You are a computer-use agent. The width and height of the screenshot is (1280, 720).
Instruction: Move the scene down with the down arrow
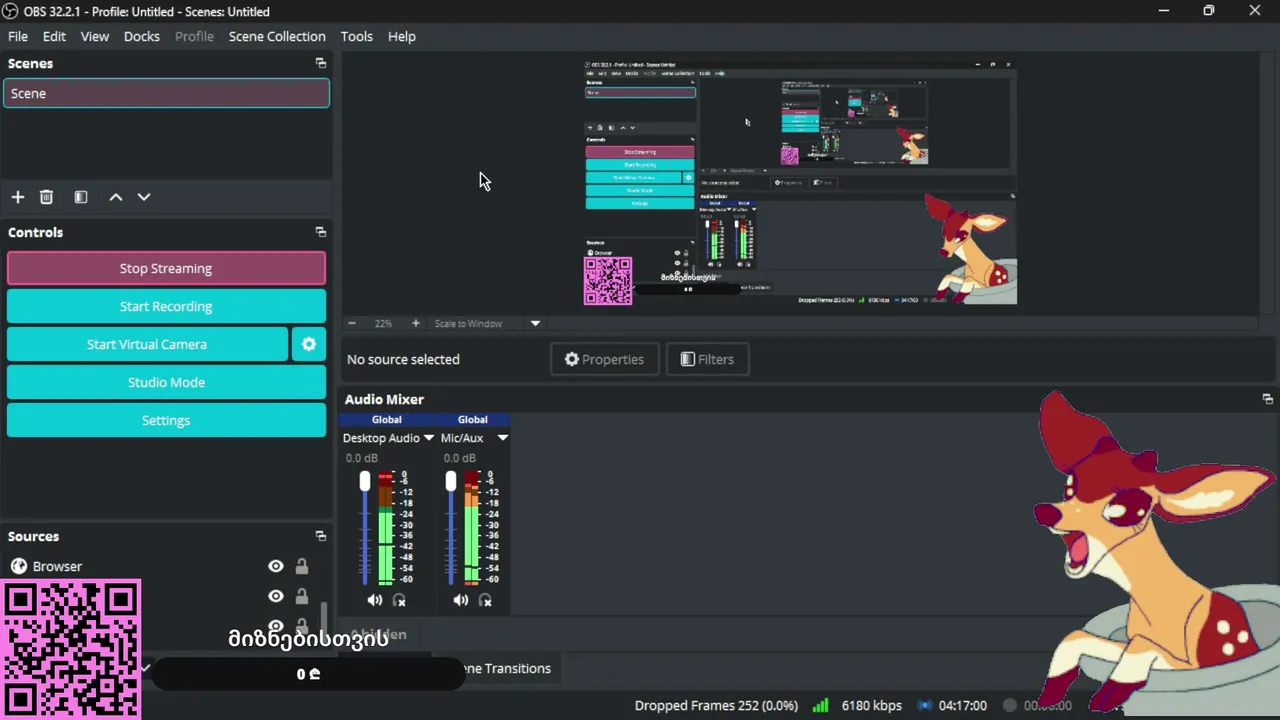click(144, 197)
